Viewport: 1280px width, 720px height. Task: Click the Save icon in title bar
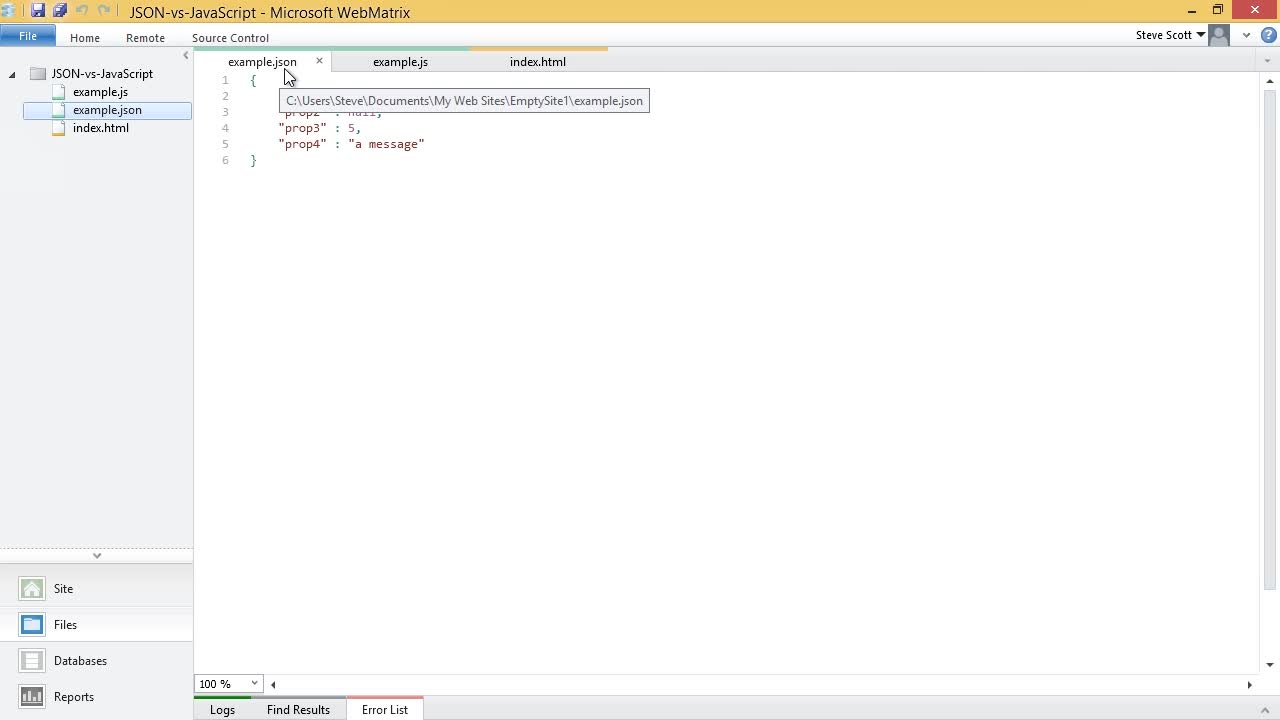[x=38, y=11]
